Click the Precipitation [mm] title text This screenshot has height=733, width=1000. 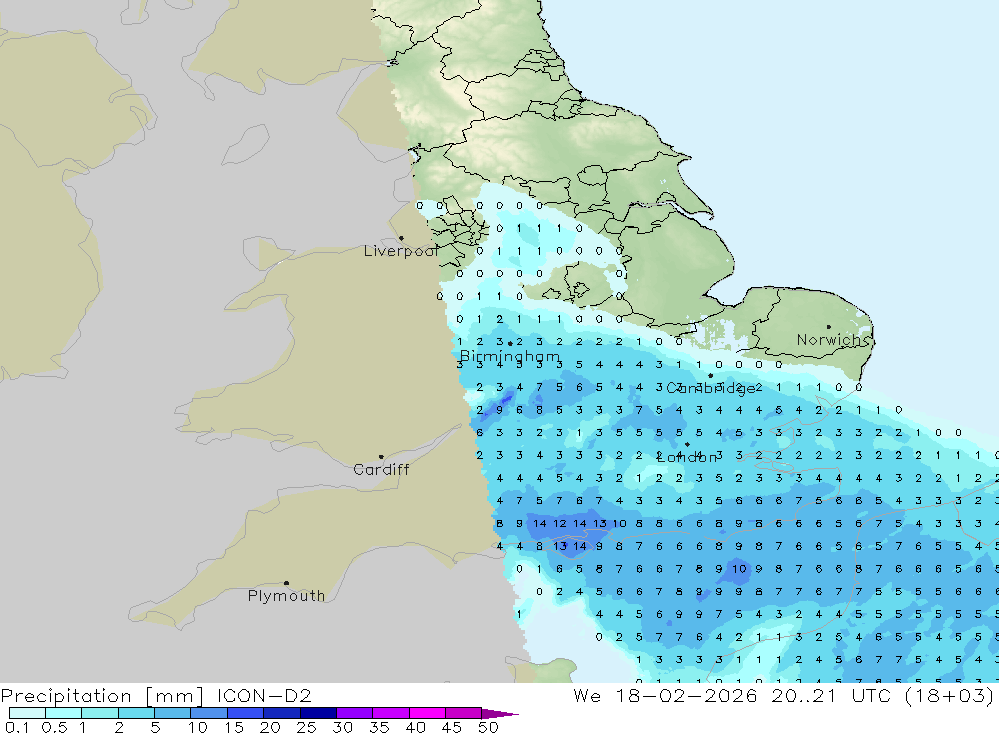point(102,696)
